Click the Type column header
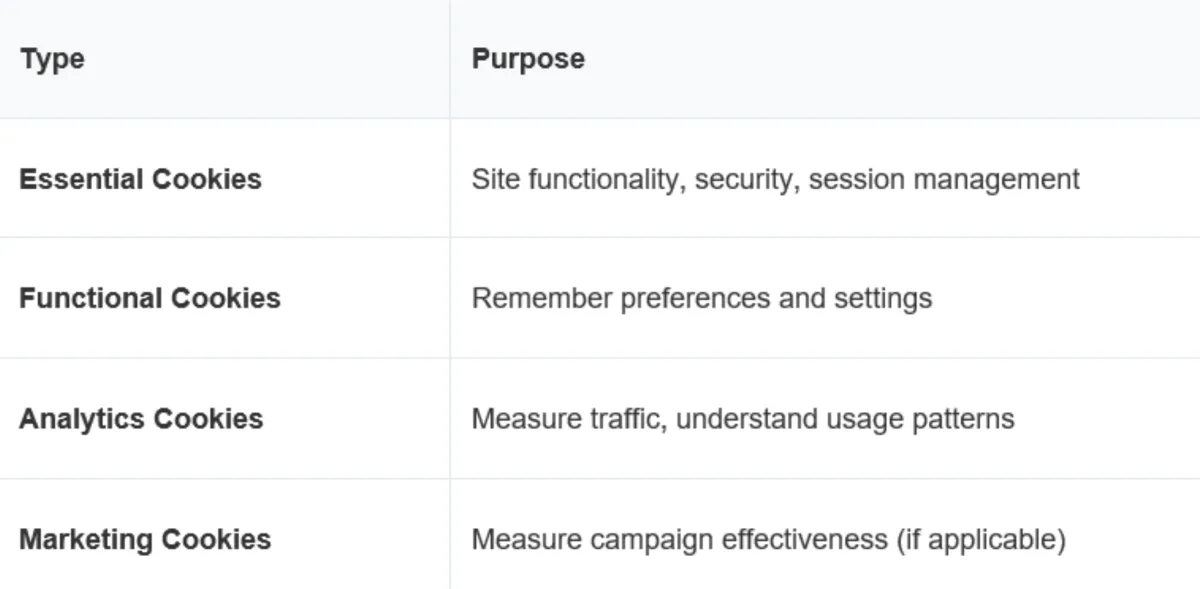 pyautogui.click(x=52, y=59)
